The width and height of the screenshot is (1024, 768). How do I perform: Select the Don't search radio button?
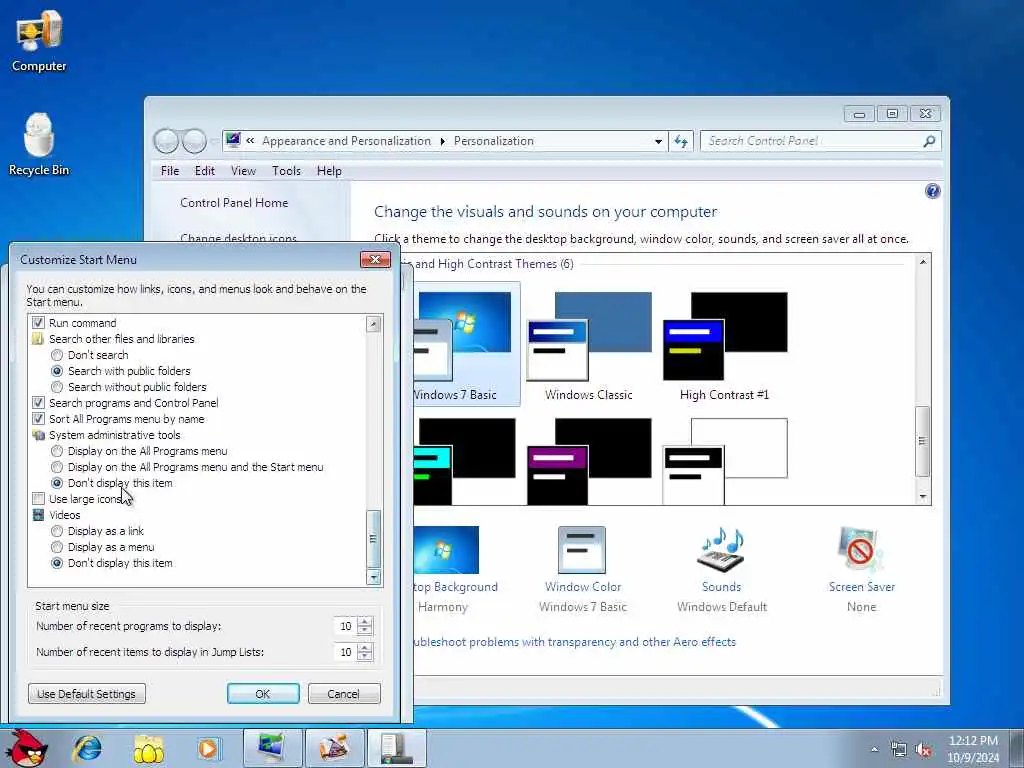[x=57, y=355]
